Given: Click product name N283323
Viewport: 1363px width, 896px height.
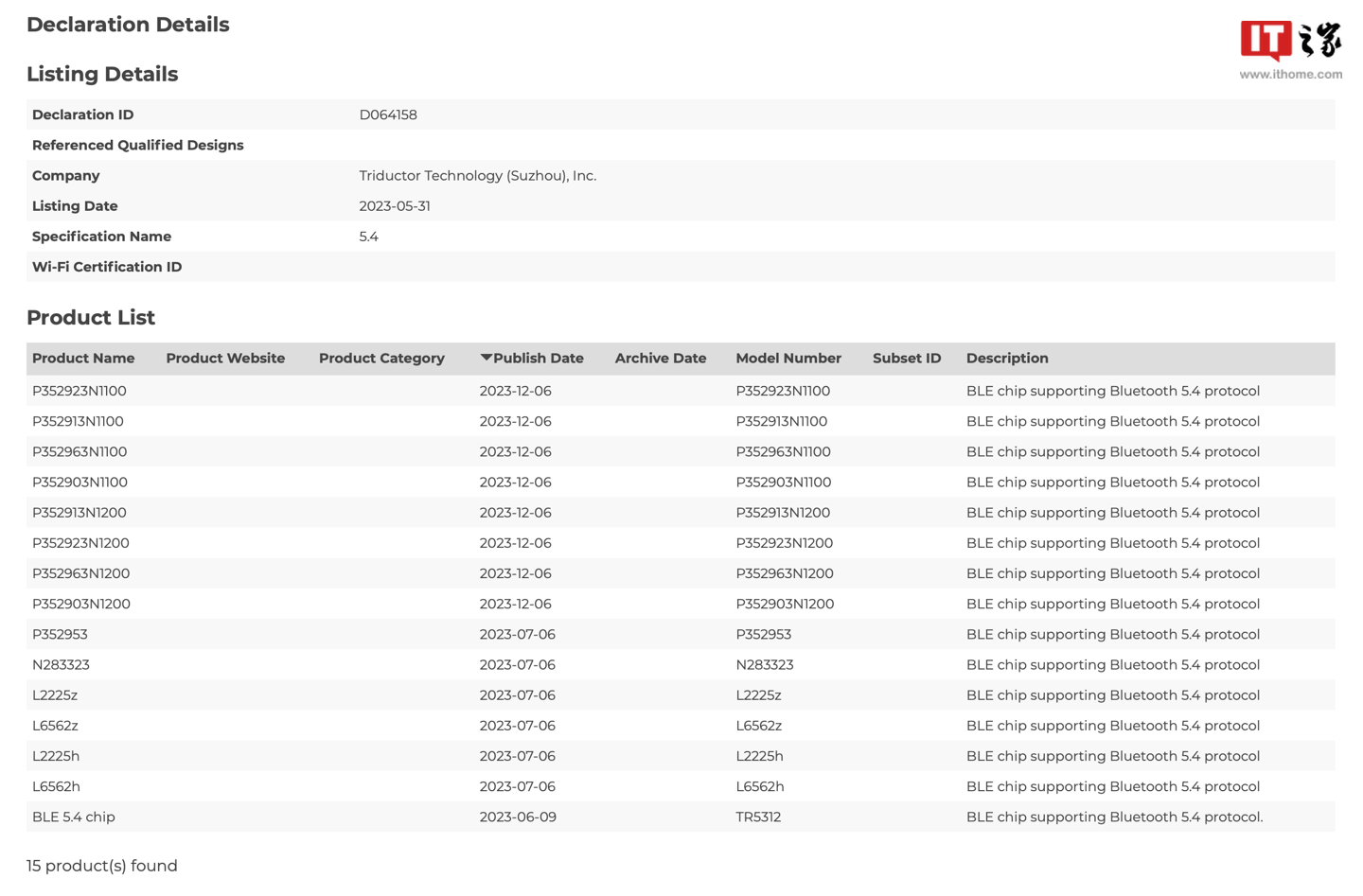Looking at the screenshot, I should pyautogui.click(x=61, y=665).
